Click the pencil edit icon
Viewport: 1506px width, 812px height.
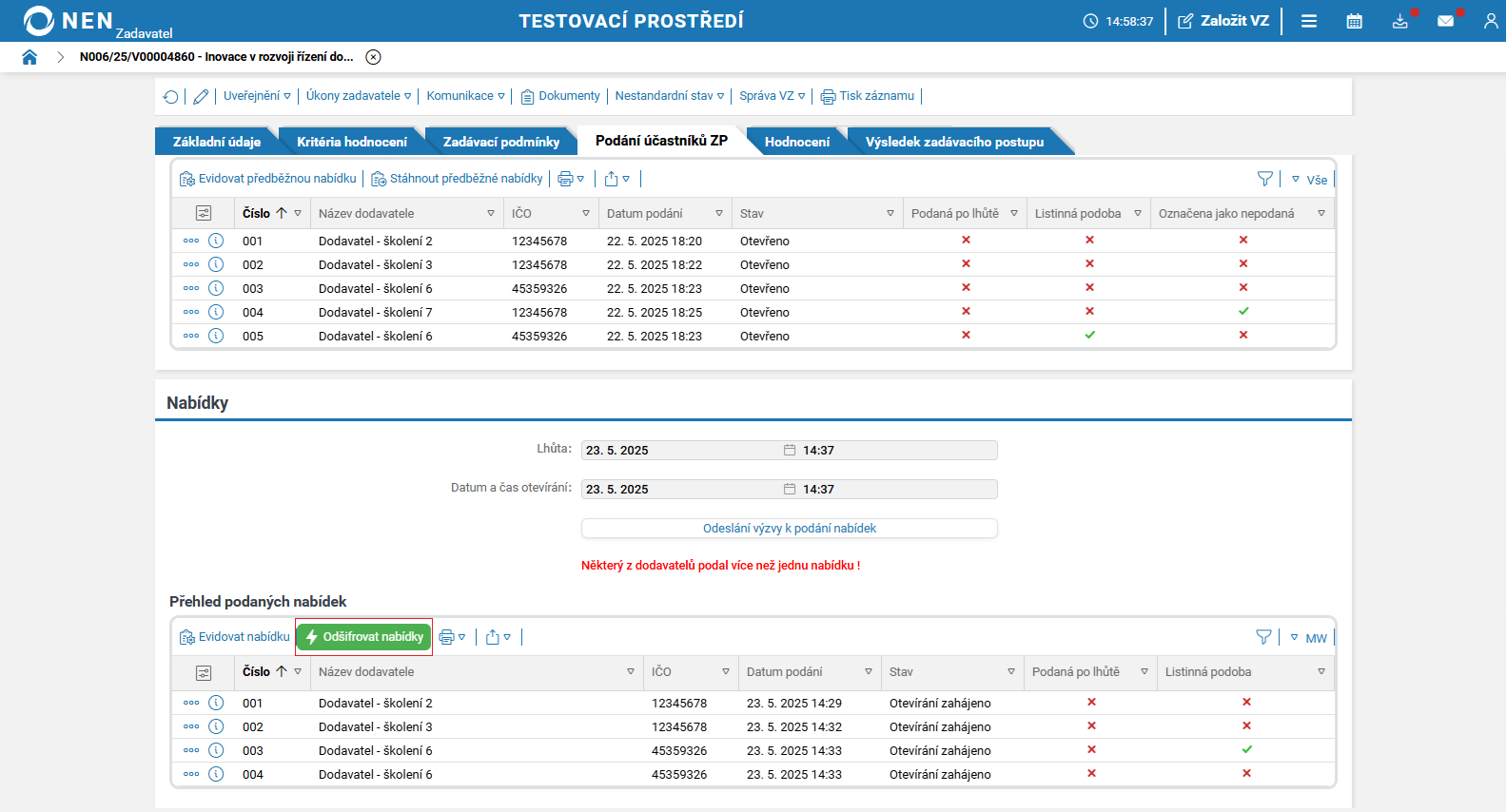tap(201, 97)
